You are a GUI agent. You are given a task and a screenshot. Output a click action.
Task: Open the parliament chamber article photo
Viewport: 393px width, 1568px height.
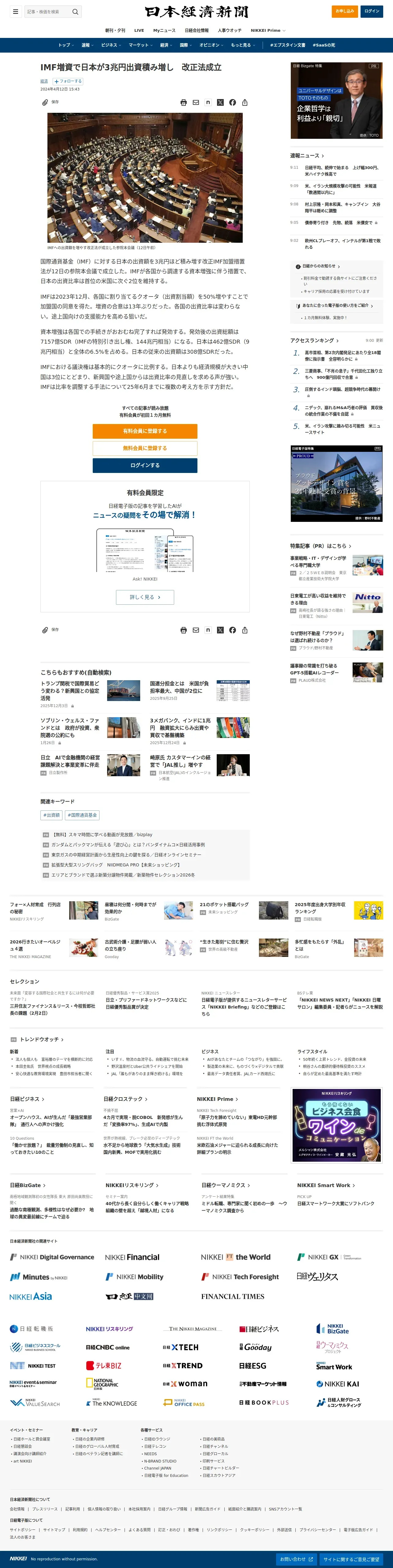tap(145, 178)
